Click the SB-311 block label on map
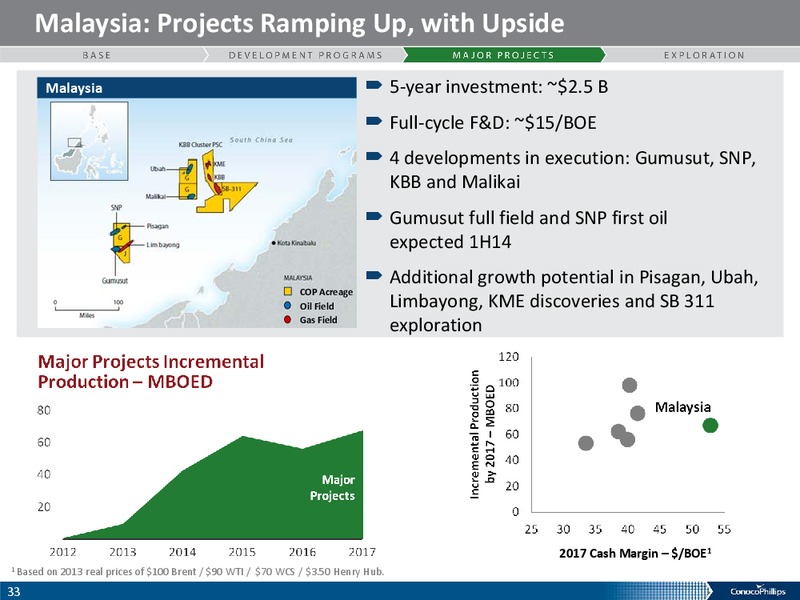Screen dimensions: 800x600 point(232,189)
